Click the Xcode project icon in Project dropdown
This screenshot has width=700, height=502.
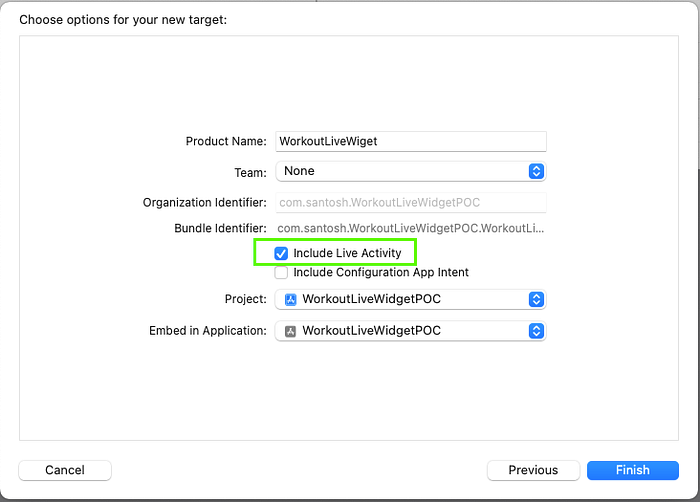click(x=291, y=299)
